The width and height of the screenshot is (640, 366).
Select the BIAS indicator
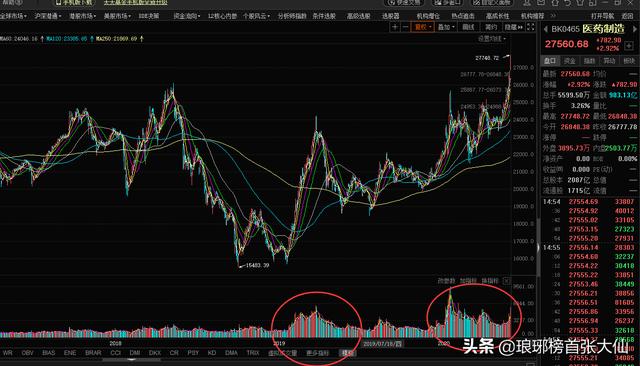(x=49, y=353)
